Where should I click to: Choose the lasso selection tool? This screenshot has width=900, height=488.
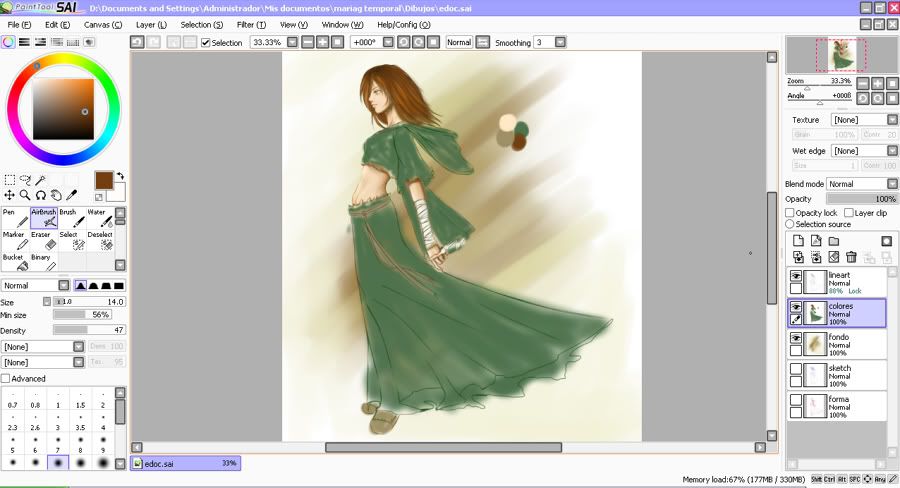point(25,180)
